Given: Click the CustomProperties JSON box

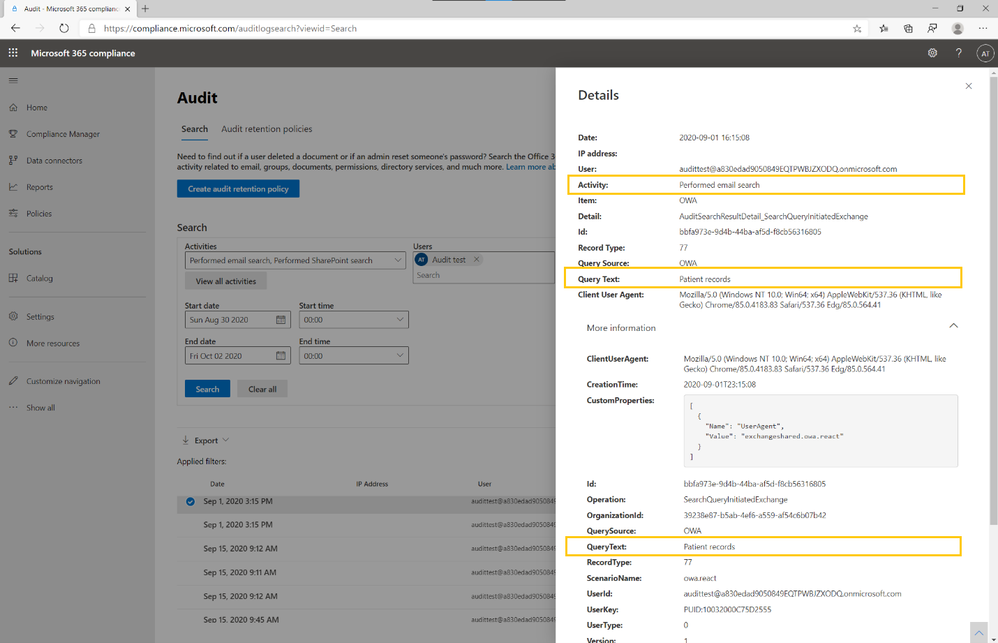Looking at the screenshot, I should click(820, 431).
